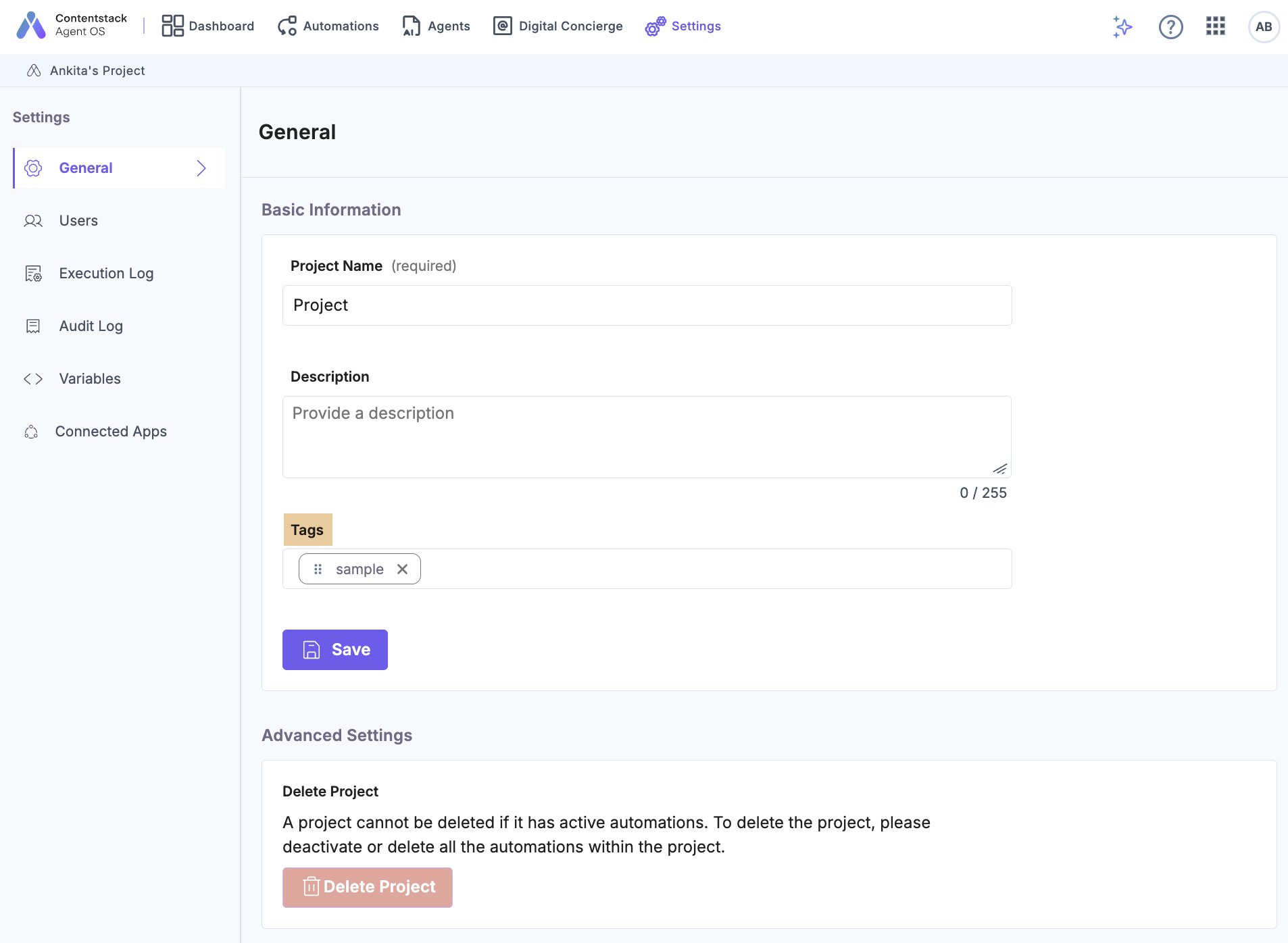Expand the General settings chevron
The width and height of the screenshot is (1288, 943).
tap(201, 168)
